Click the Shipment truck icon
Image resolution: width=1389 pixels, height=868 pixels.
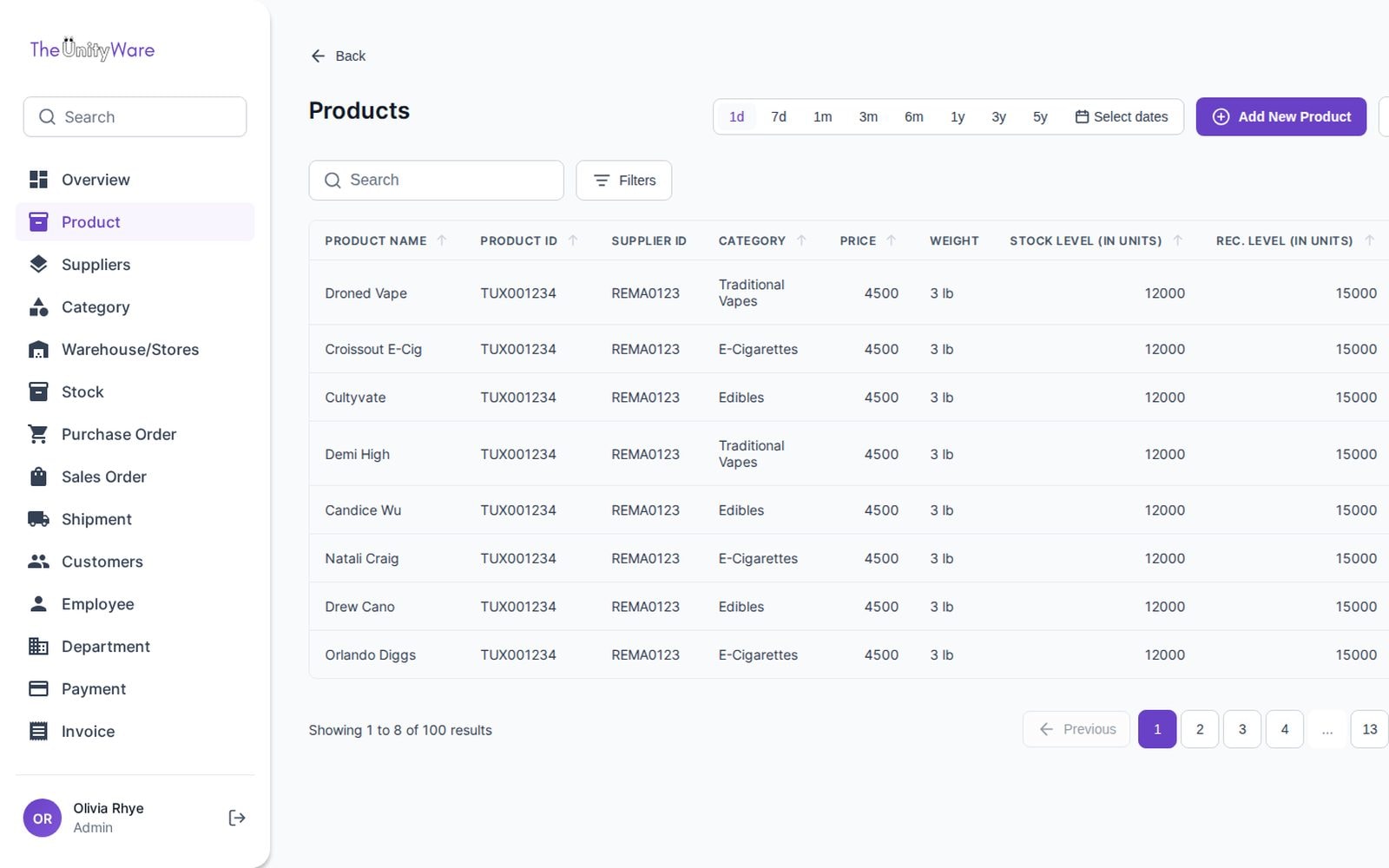pos(38,519)
